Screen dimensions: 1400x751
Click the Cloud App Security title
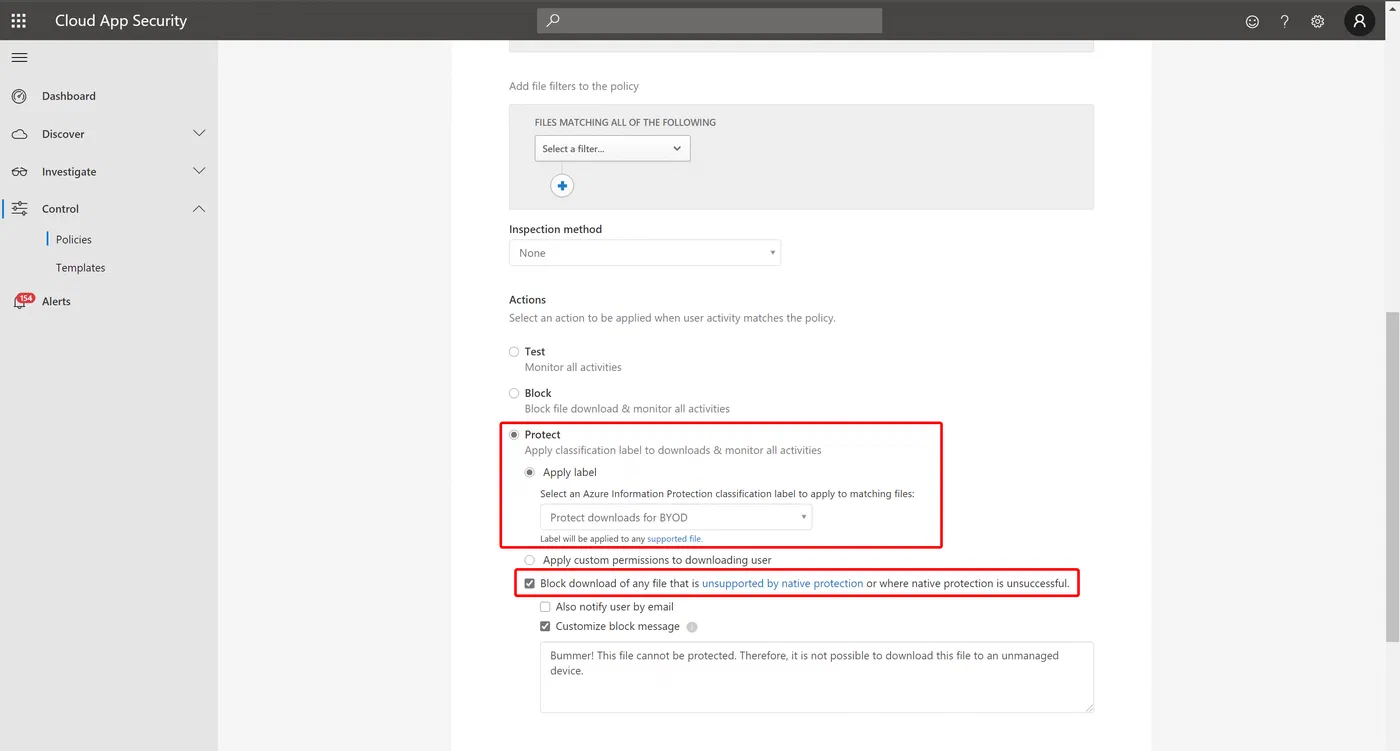pos(121,20)
